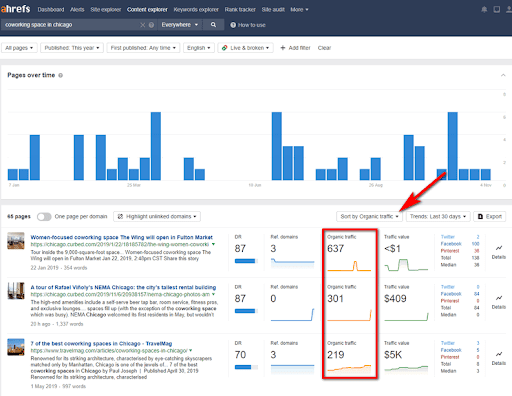Click the DR bar of The Wing row
Viewport: 512px width, 396px height.
coord(246,261)
